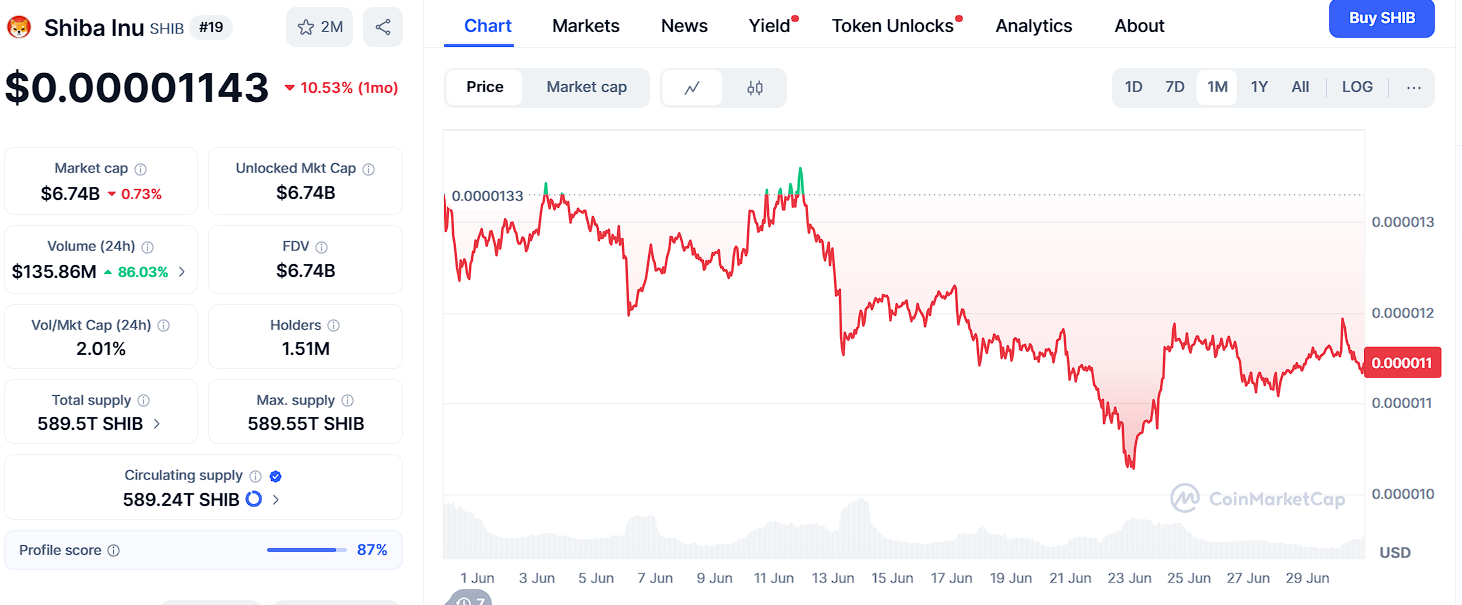The image size is (1462, 605).
Task: Click the 87% profile score value
Action: pos(372,550)
